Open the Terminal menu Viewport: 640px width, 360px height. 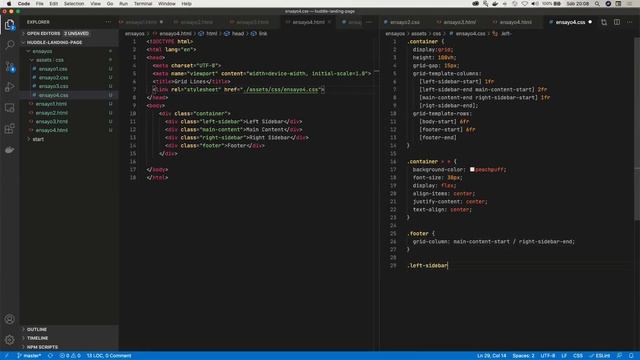tap(143, 4)
